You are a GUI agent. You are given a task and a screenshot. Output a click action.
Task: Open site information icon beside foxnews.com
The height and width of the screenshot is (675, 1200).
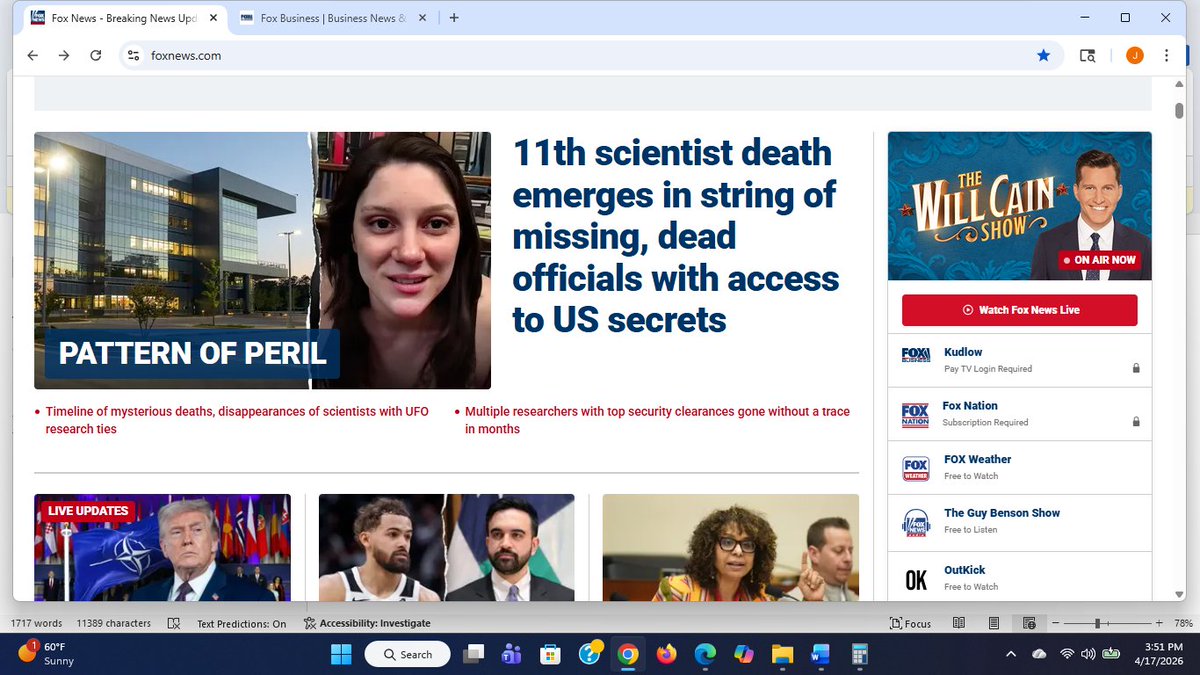(134, 56)
